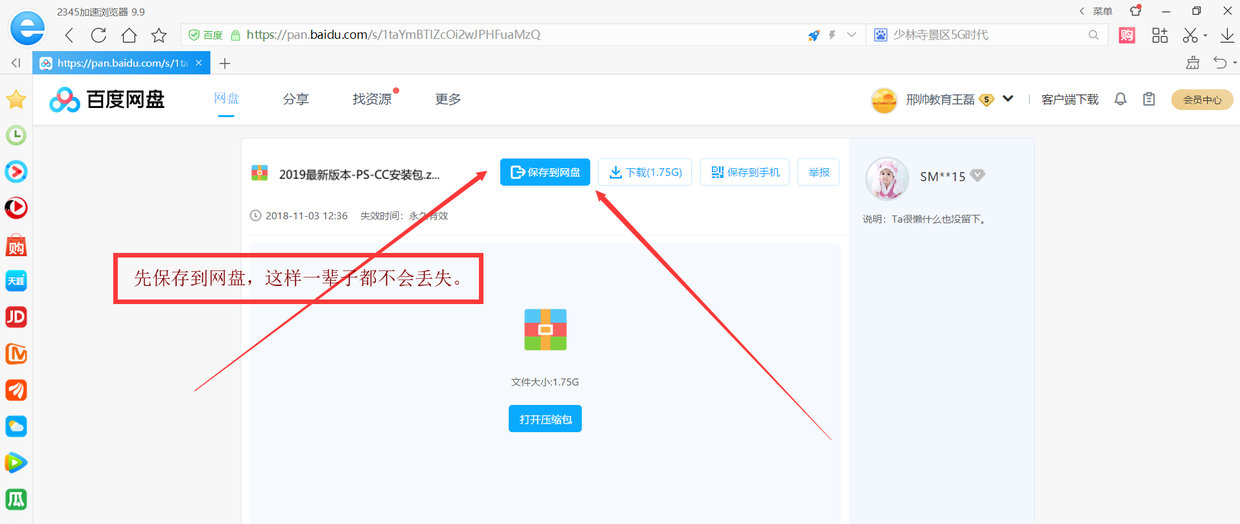Click the 客户端下载 link
The image size is (1240, 524).
click(x=1069, y=99)
